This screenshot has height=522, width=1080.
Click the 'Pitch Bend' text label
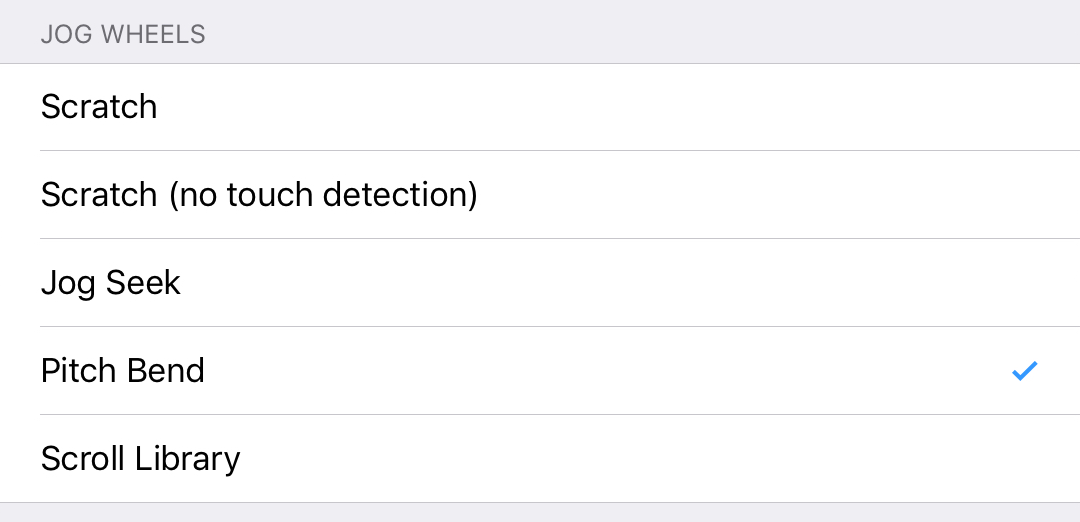coord(123,370)
